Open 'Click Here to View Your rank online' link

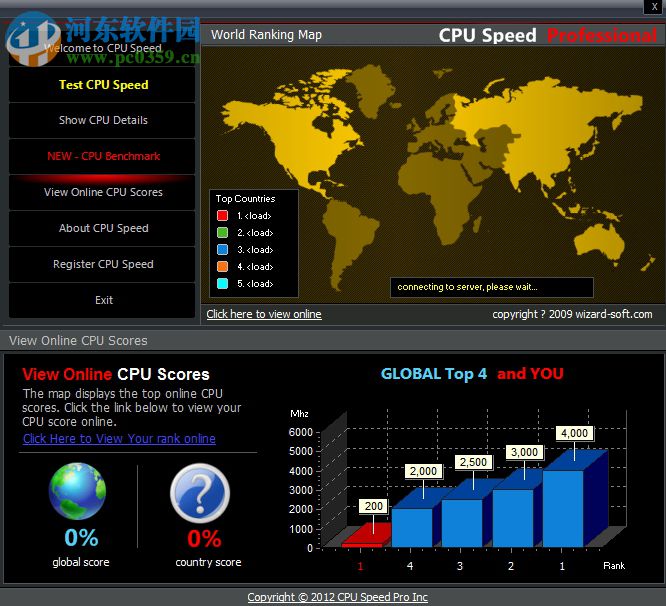click(x=119, y=439)
